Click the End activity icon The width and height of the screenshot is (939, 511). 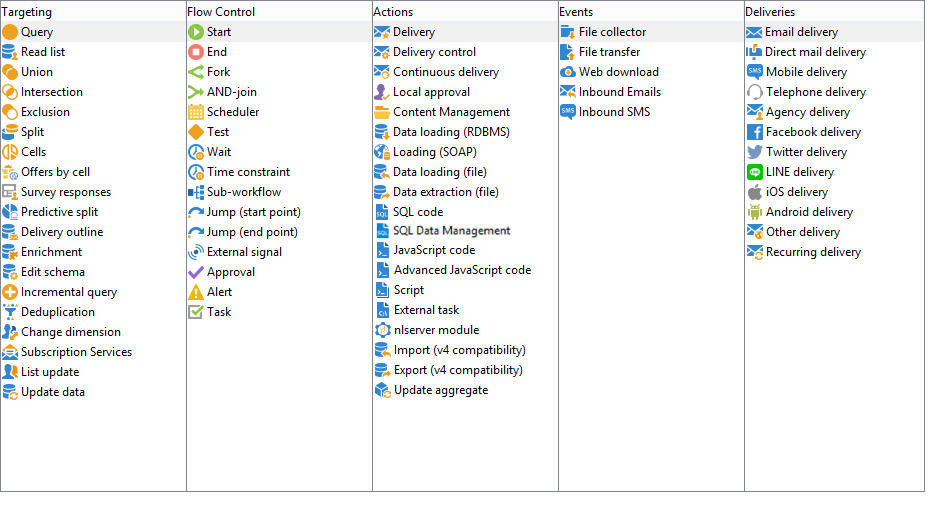tap(196, 52)
